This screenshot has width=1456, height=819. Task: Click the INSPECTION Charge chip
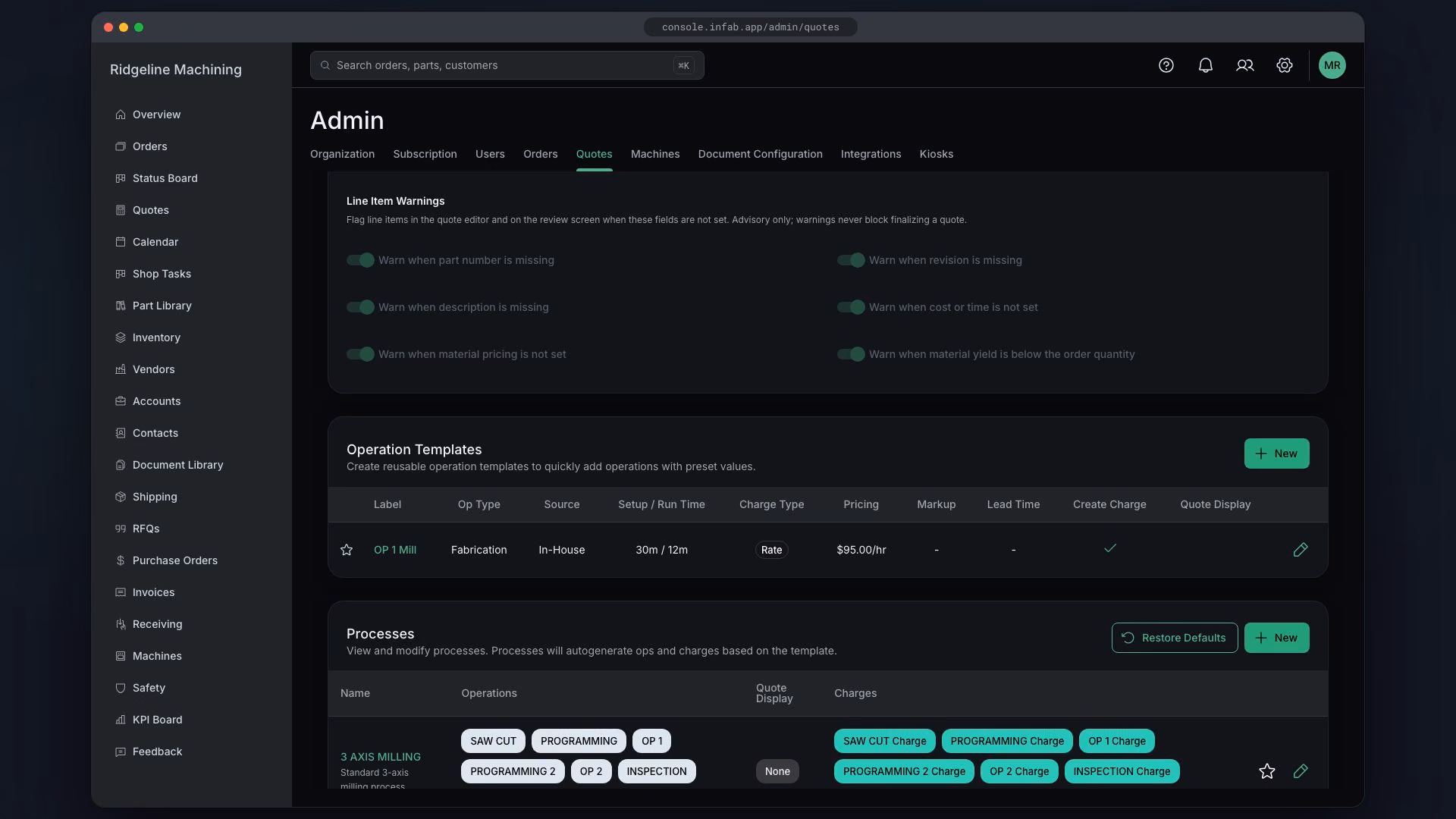click(x=1122, y=771)
